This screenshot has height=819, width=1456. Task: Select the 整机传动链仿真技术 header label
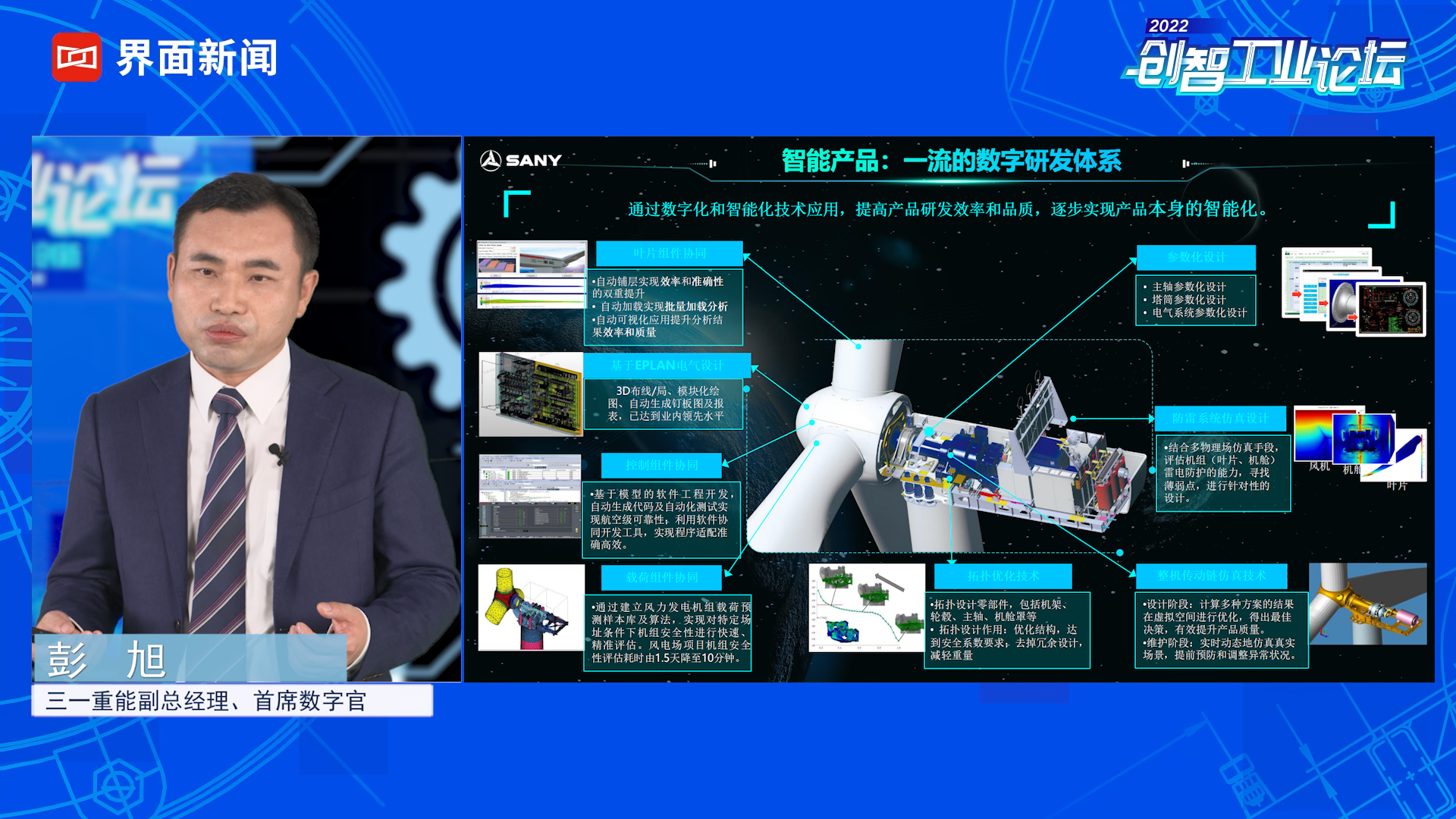1211,576
